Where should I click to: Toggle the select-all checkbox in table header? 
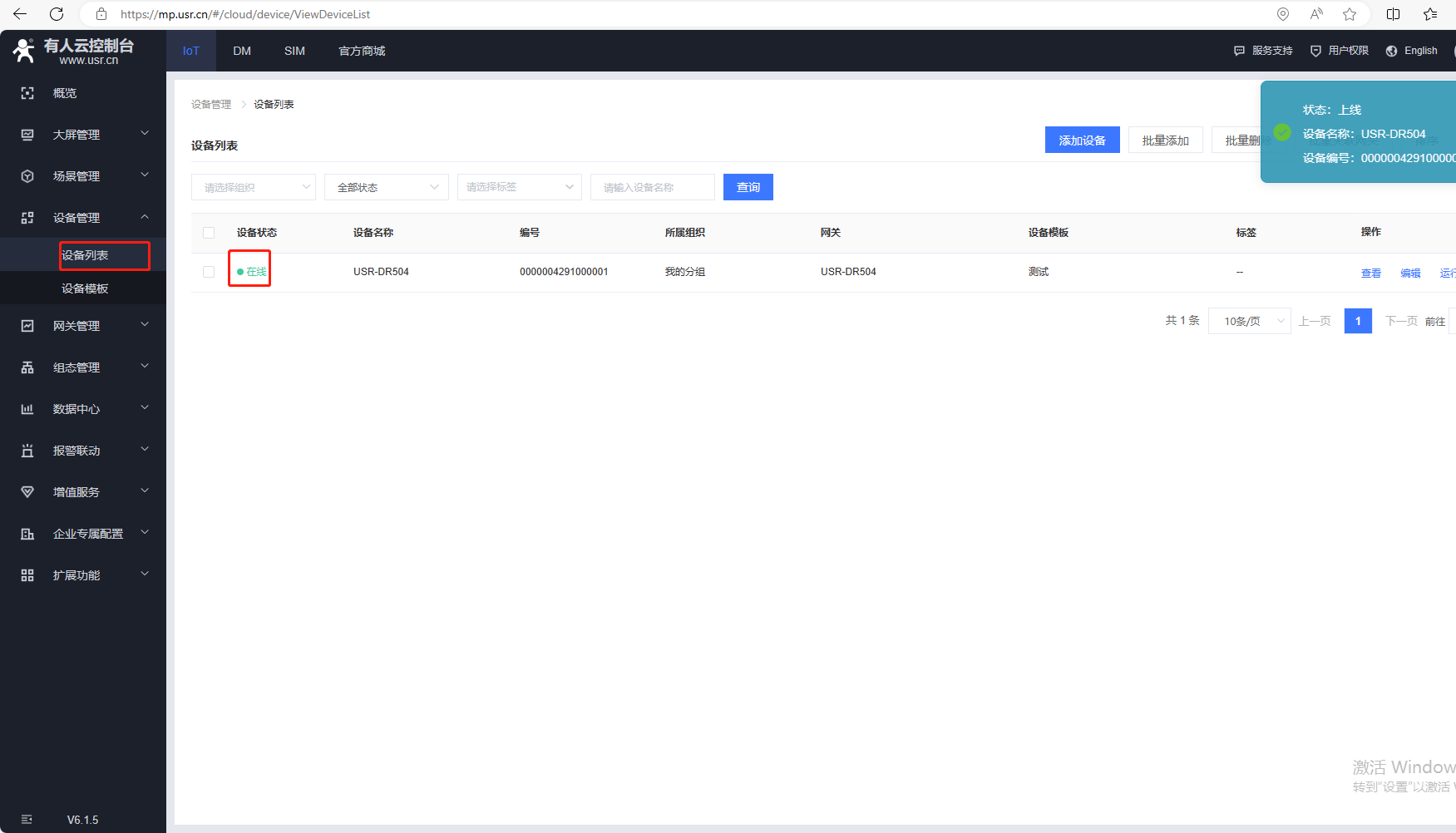209,233
